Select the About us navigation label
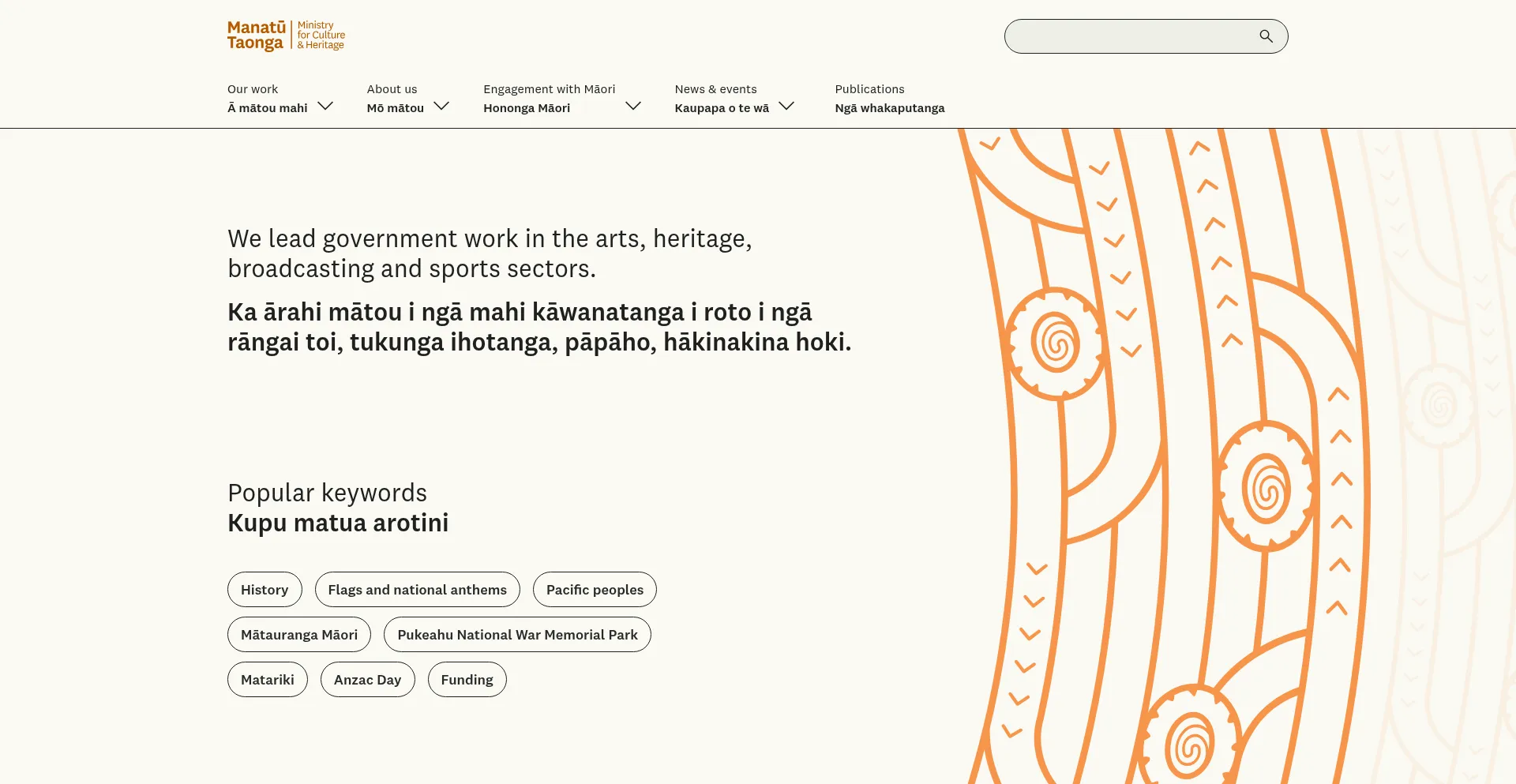The width and height of the screenshot is (1516, 784). (x=395, y=99)
